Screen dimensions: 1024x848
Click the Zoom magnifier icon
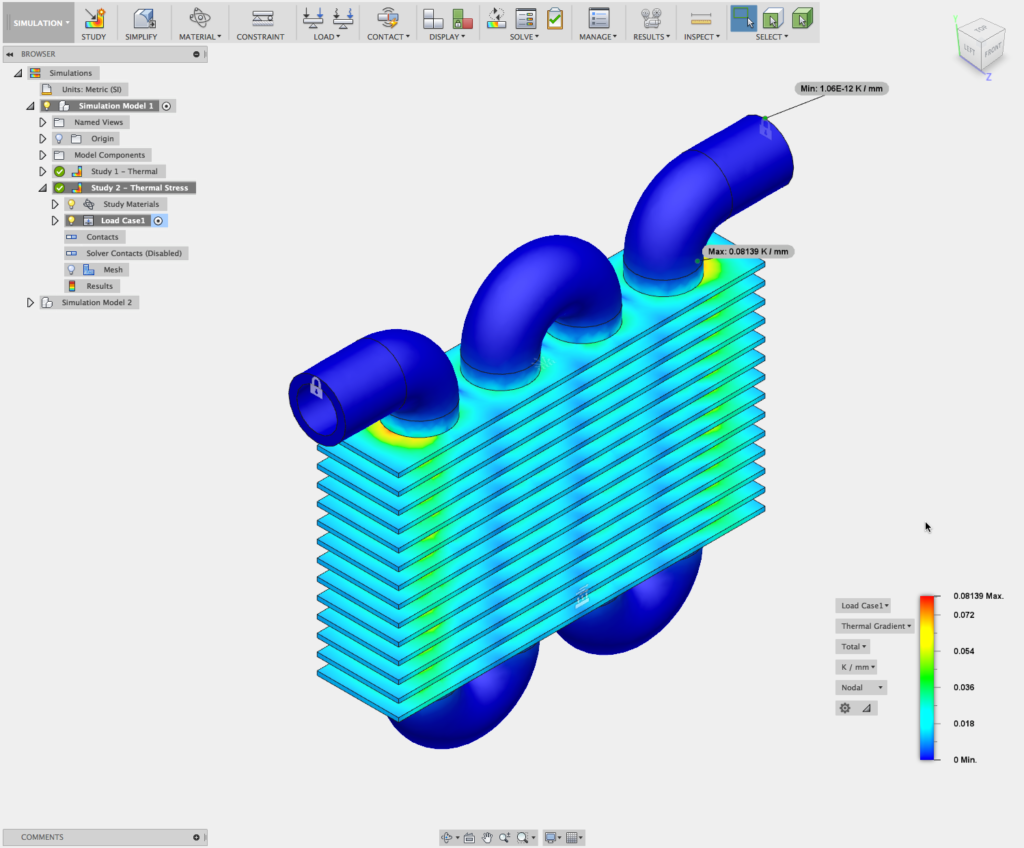[x=505, y=838]
